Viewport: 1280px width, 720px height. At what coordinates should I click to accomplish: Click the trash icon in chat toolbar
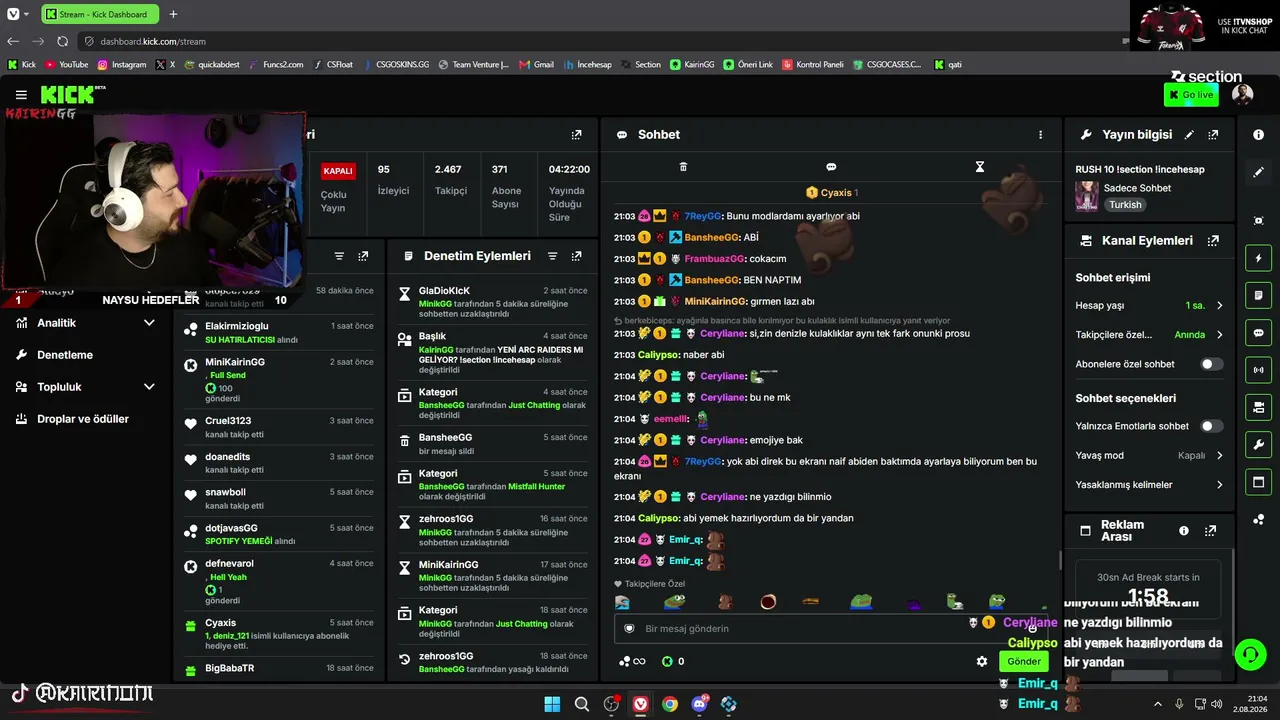[683, 167]
